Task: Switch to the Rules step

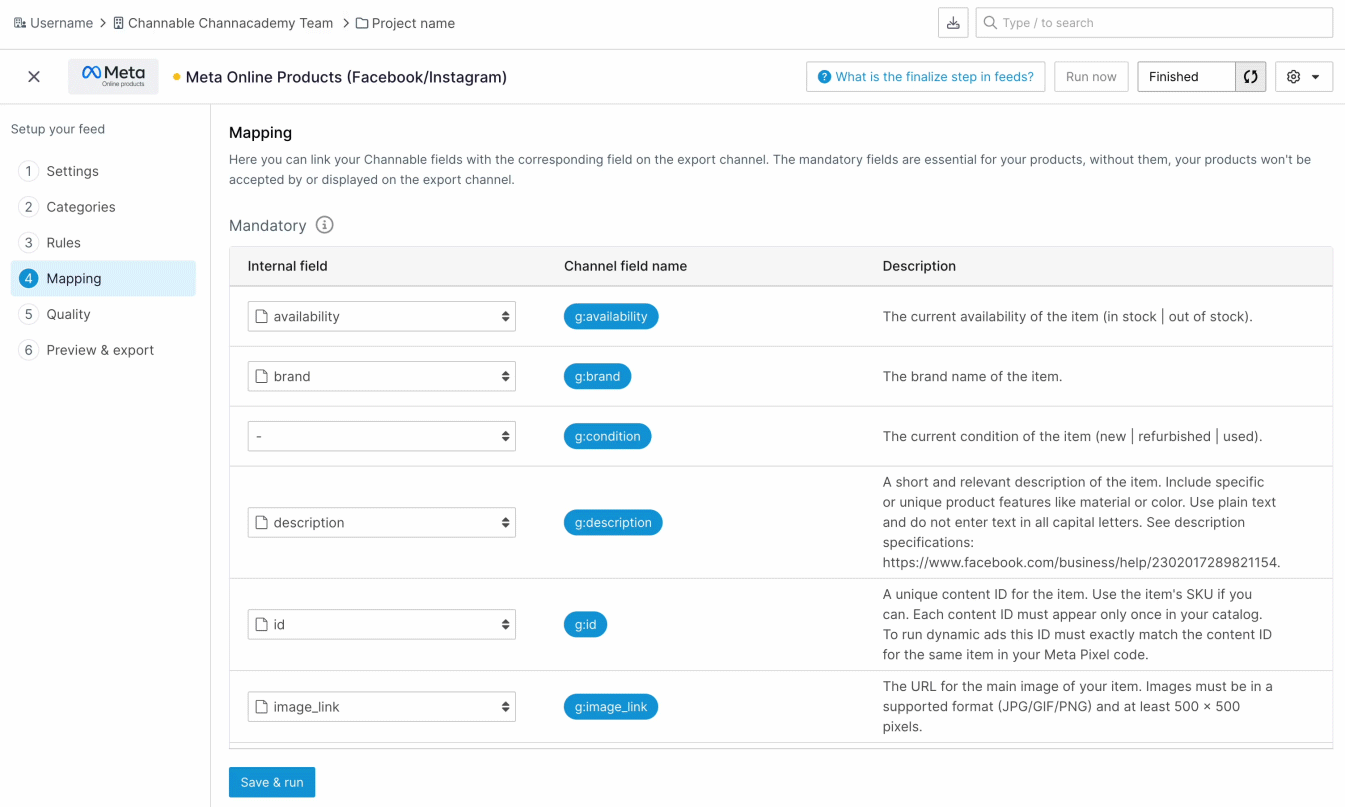Action: 63,243
